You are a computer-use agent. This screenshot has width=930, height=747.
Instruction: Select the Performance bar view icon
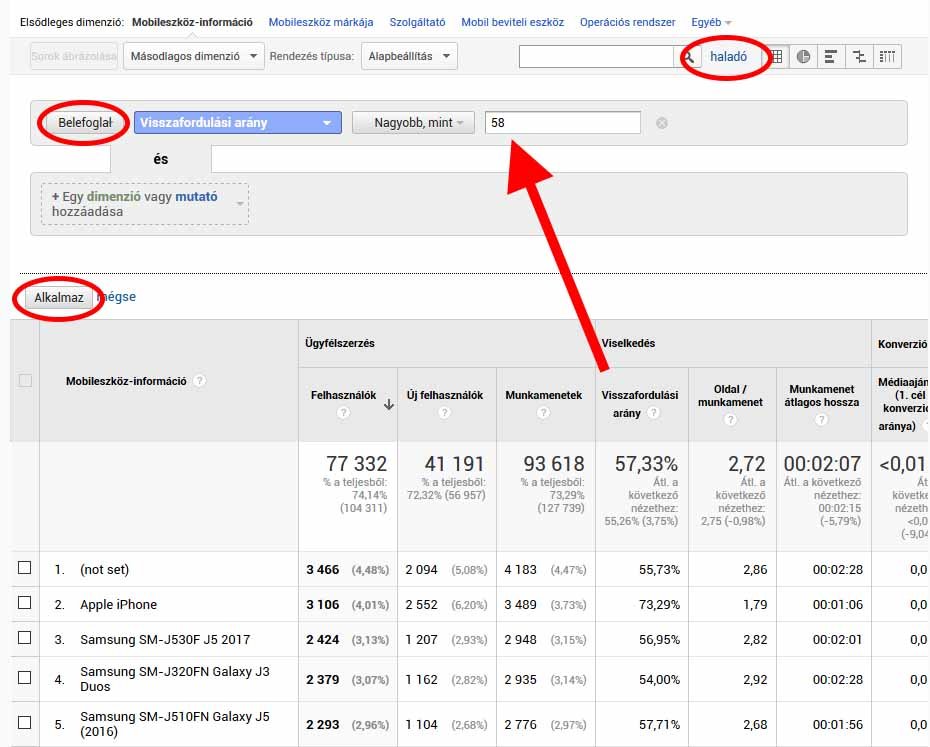[x=830, y=57]
